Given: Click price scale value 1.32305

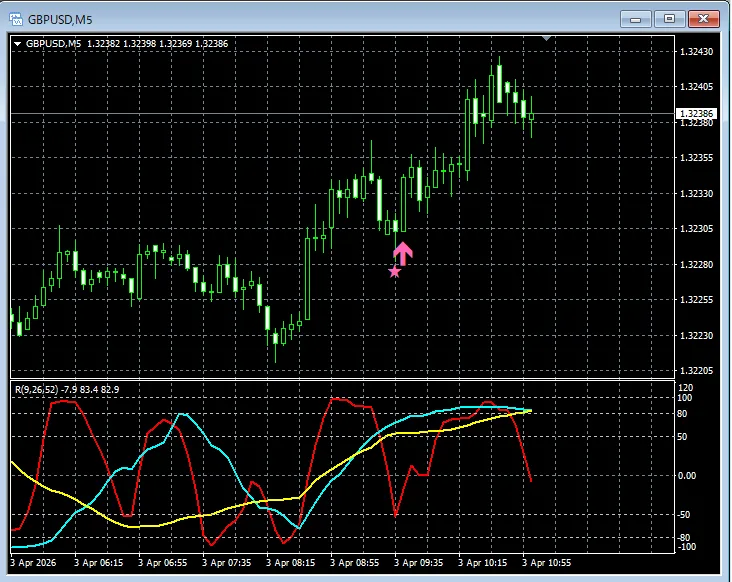Looking at the screenshot, I should (x=697, y=229).
